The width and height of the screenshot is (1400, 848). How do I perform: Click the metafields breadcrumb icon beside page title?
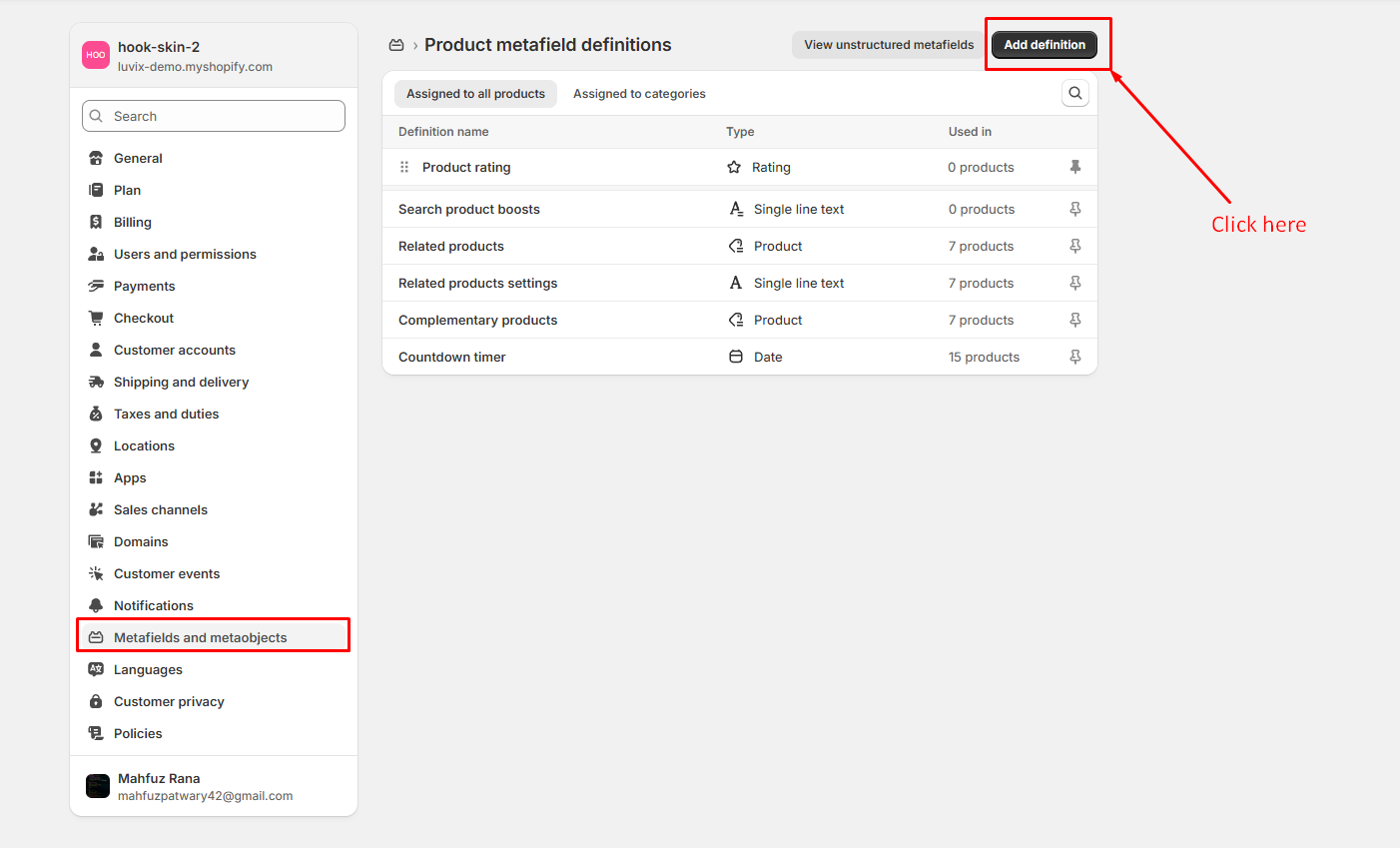pyautogui.click(x=396, y=45)
